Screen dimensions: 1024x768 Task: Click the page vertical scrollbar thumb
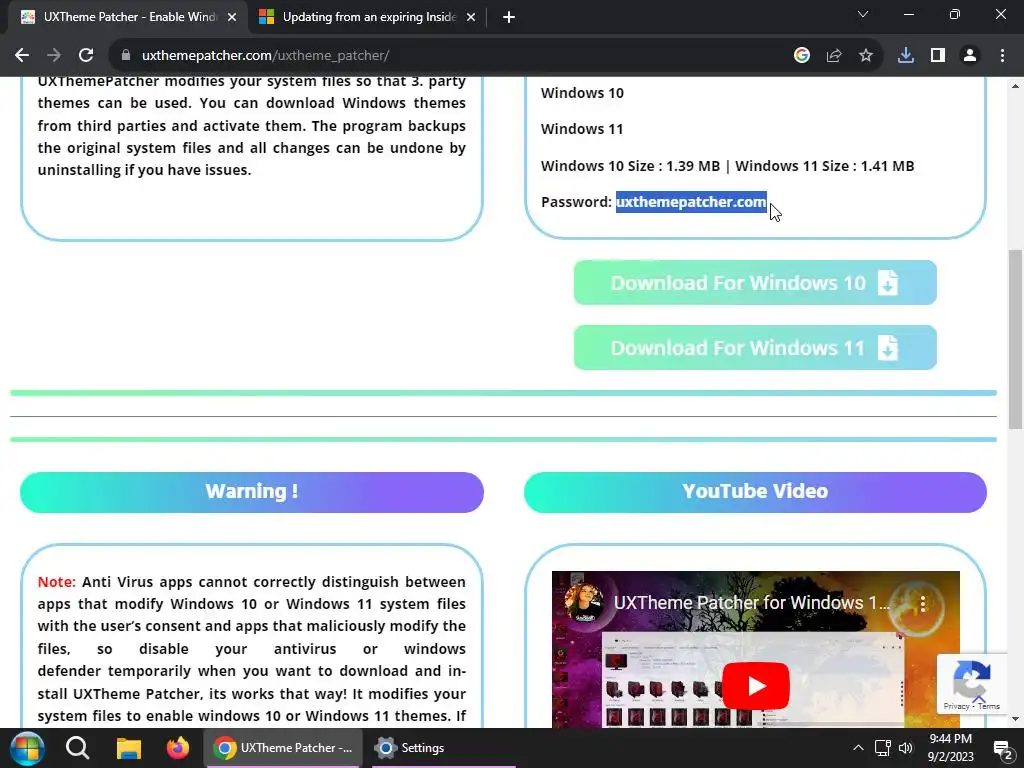pyautogui.click(x=1016, y=340)
